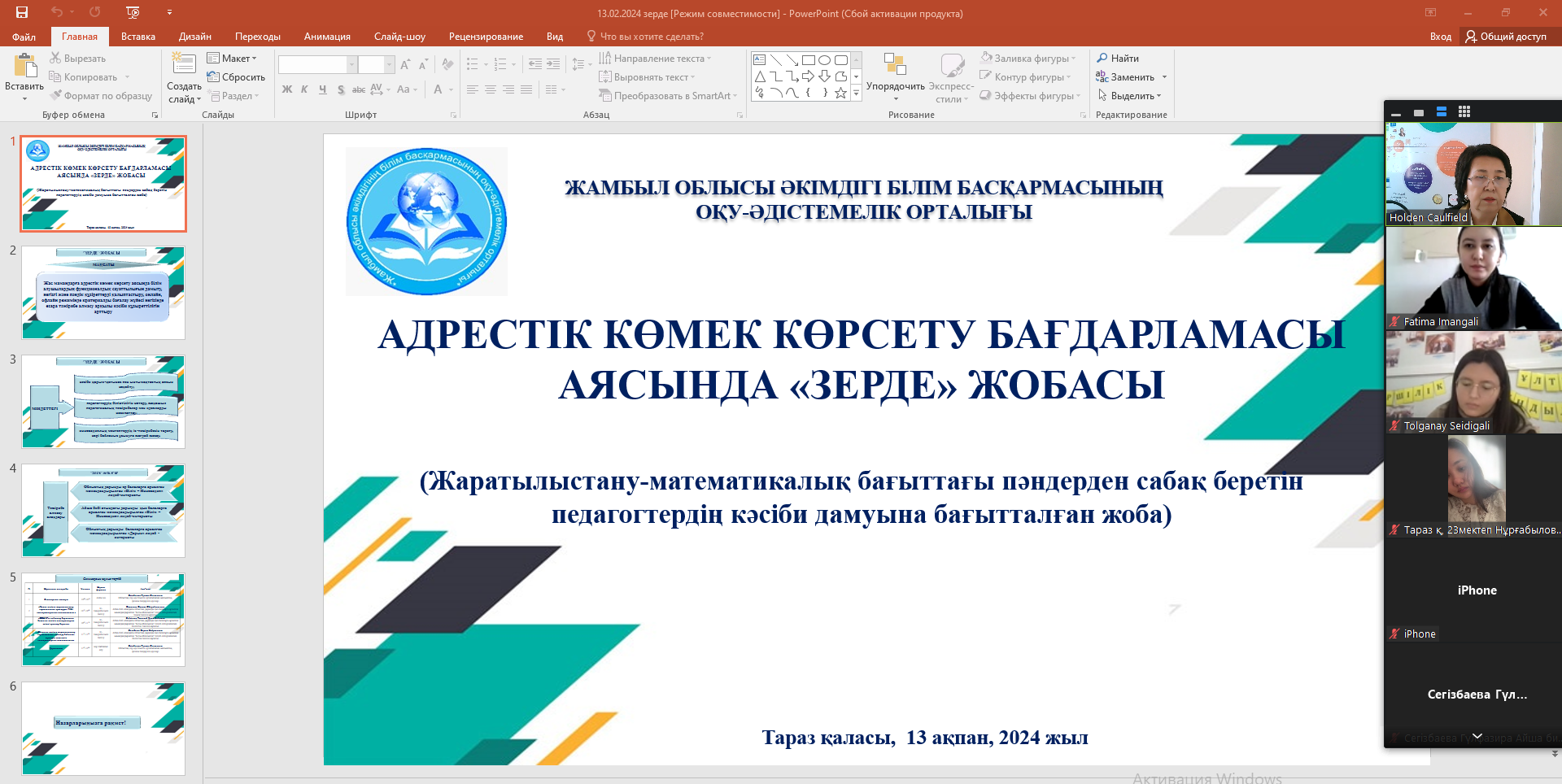Decrease list indent level
Image resolution: width=1562 pixels, height=784 pixels.
click(534, 64)
